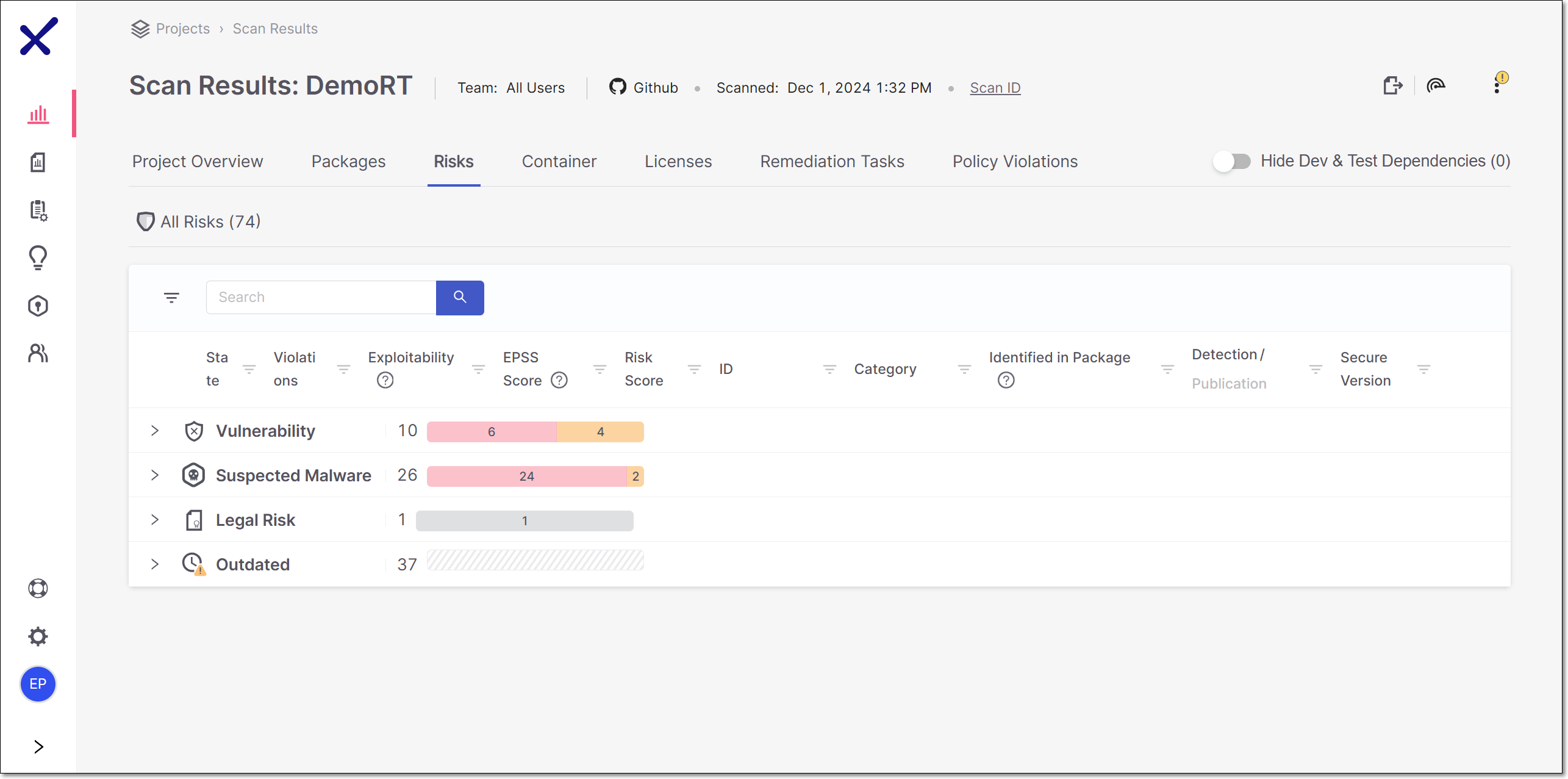Click the gray Legal Risk bar

(524, 520)
